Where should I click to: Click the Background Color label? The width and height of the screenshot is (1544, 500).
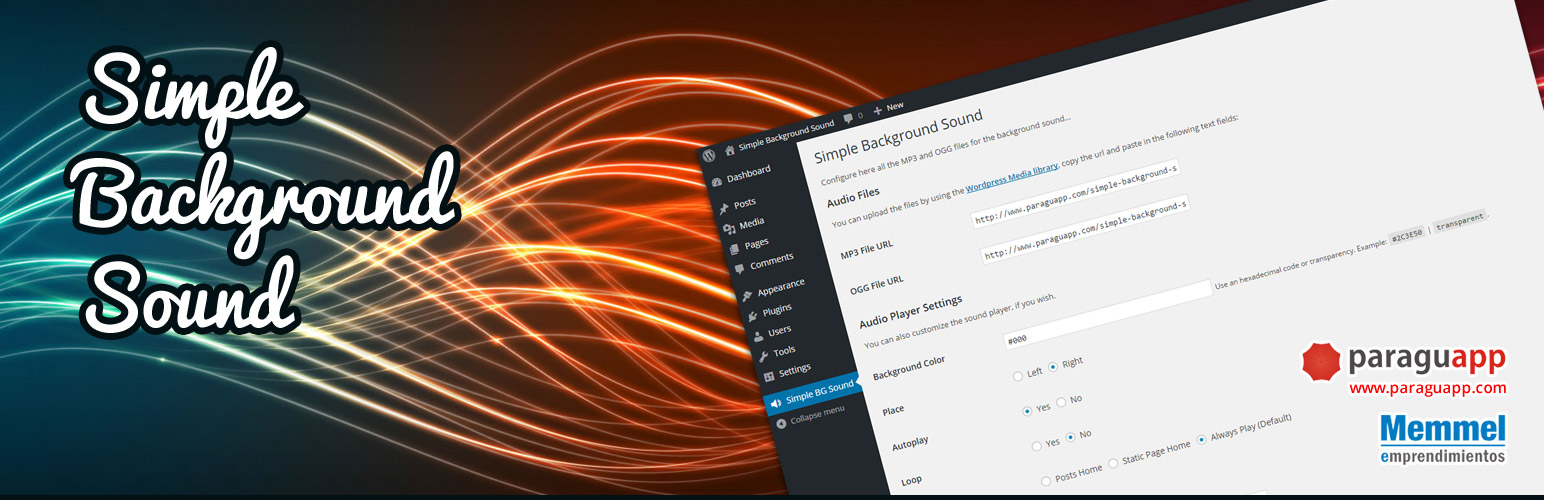click(x=909, y=366)
